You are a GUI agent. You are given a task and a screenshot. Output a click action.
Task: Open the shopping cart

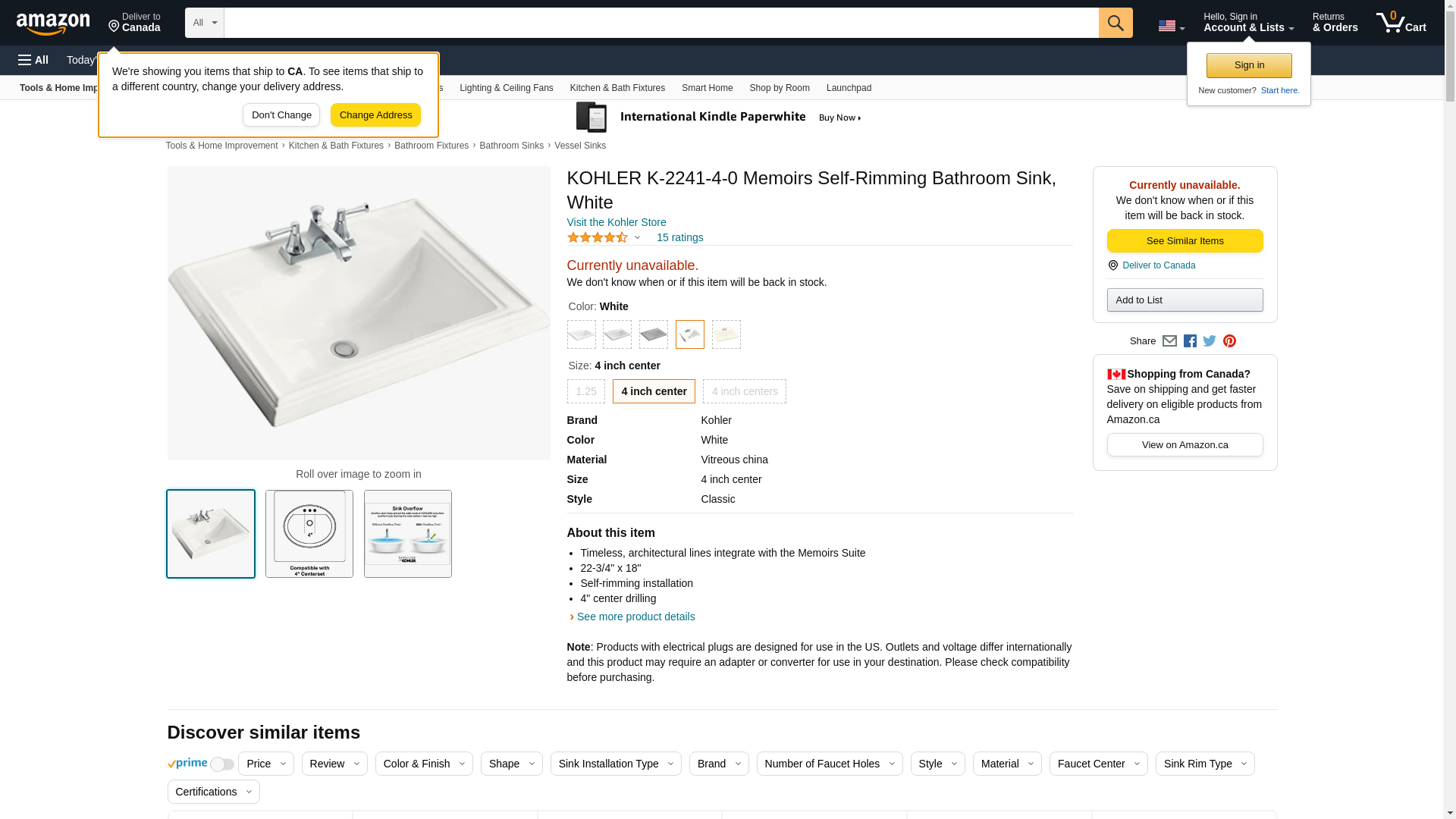[1401, 23]
